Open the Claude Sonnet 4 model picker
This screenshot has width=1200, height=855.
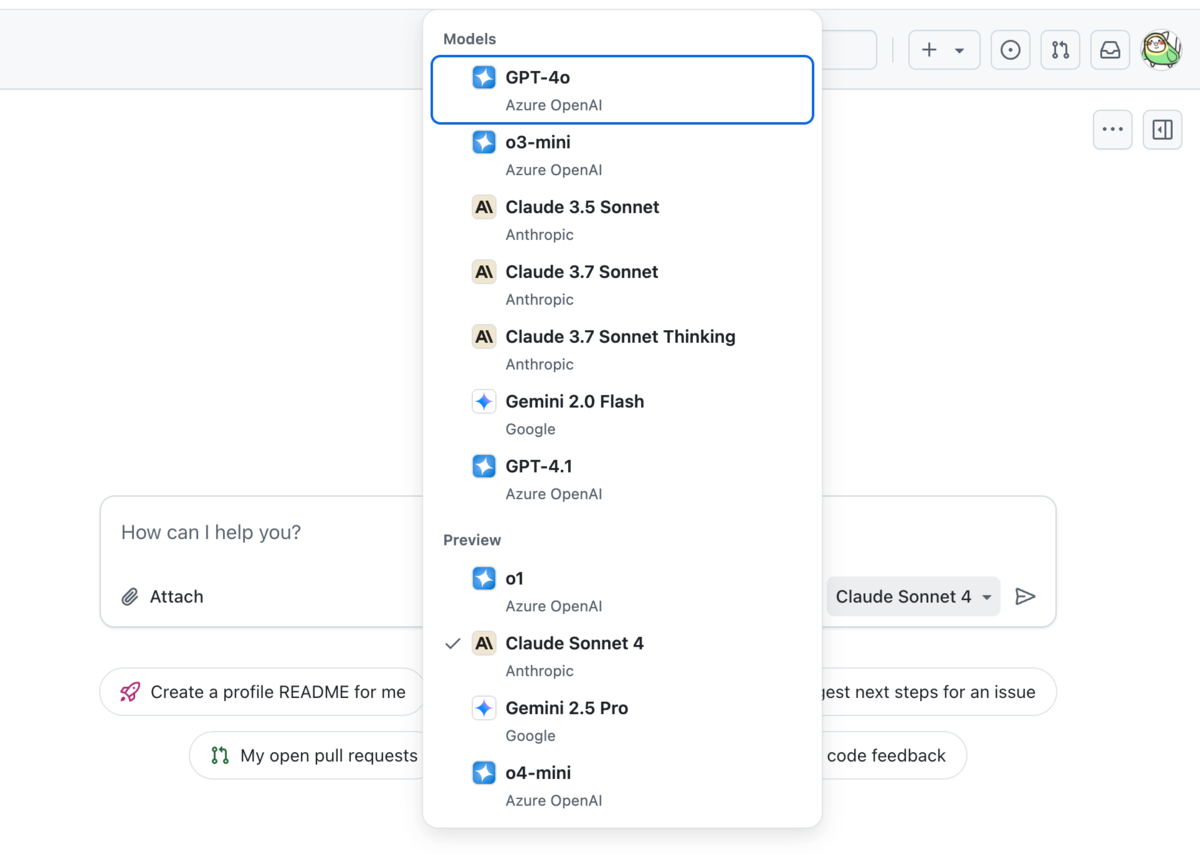coord(913,597)
